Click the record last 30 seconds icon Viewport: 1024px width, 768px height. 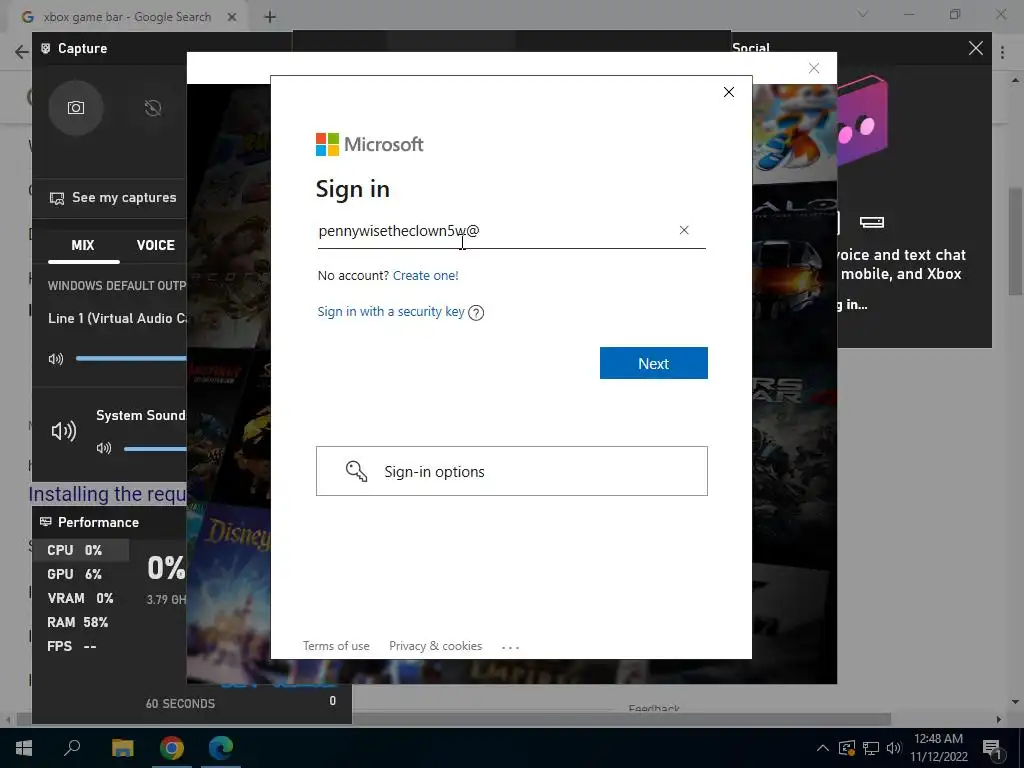pos(153,108)
